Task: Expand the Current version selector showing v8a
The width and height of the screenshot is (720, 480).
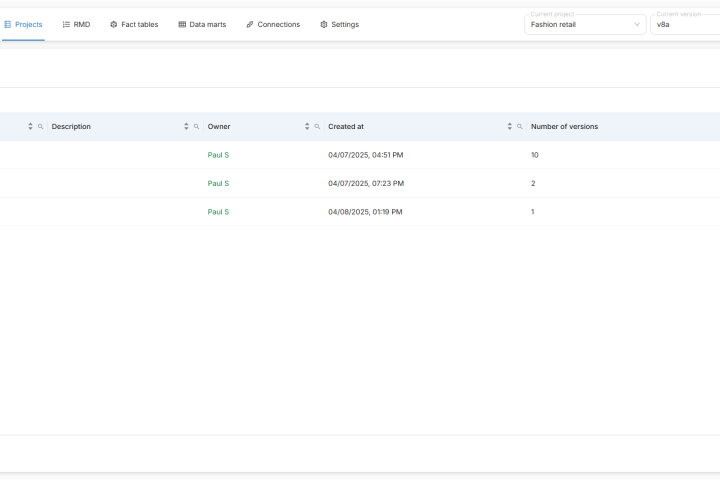Action: click(x=685, y=24)
